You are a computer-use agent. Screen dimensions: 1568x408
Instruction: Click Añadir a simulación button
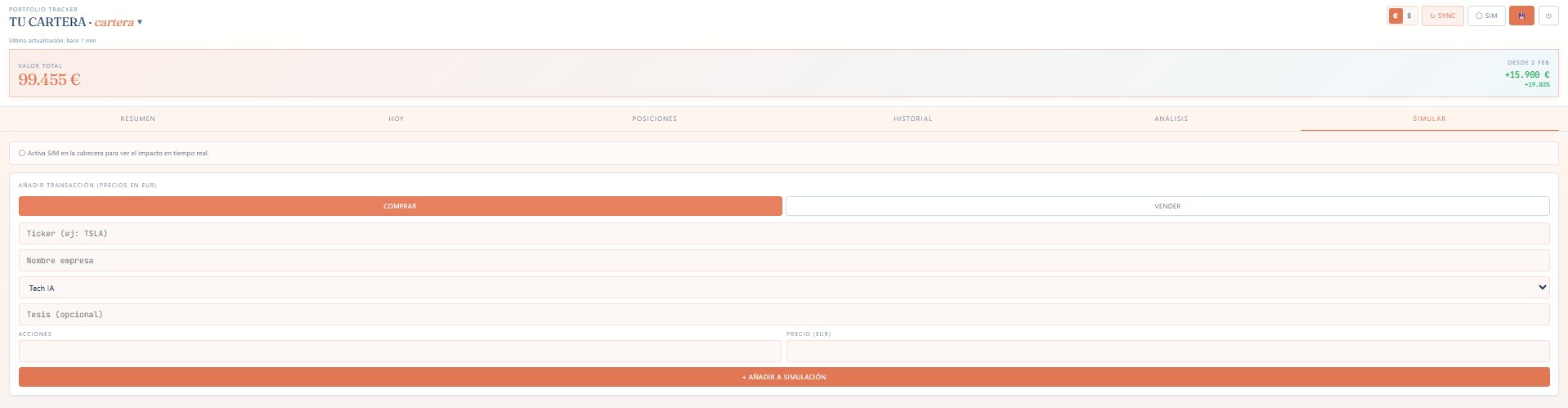pos(784,377)
